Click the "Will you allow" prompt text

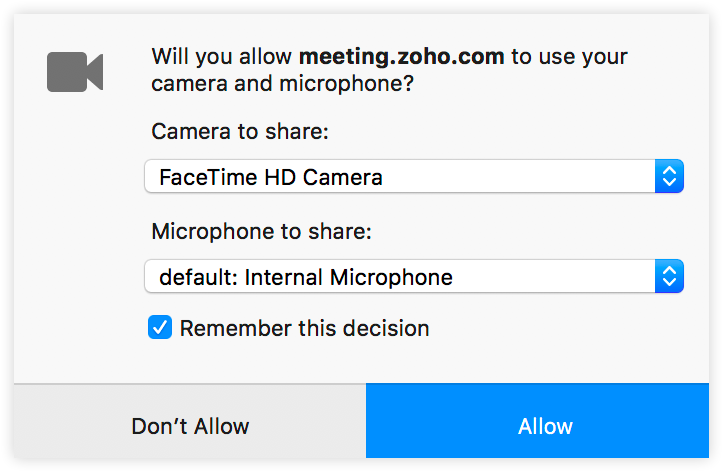tap(222, 56)
